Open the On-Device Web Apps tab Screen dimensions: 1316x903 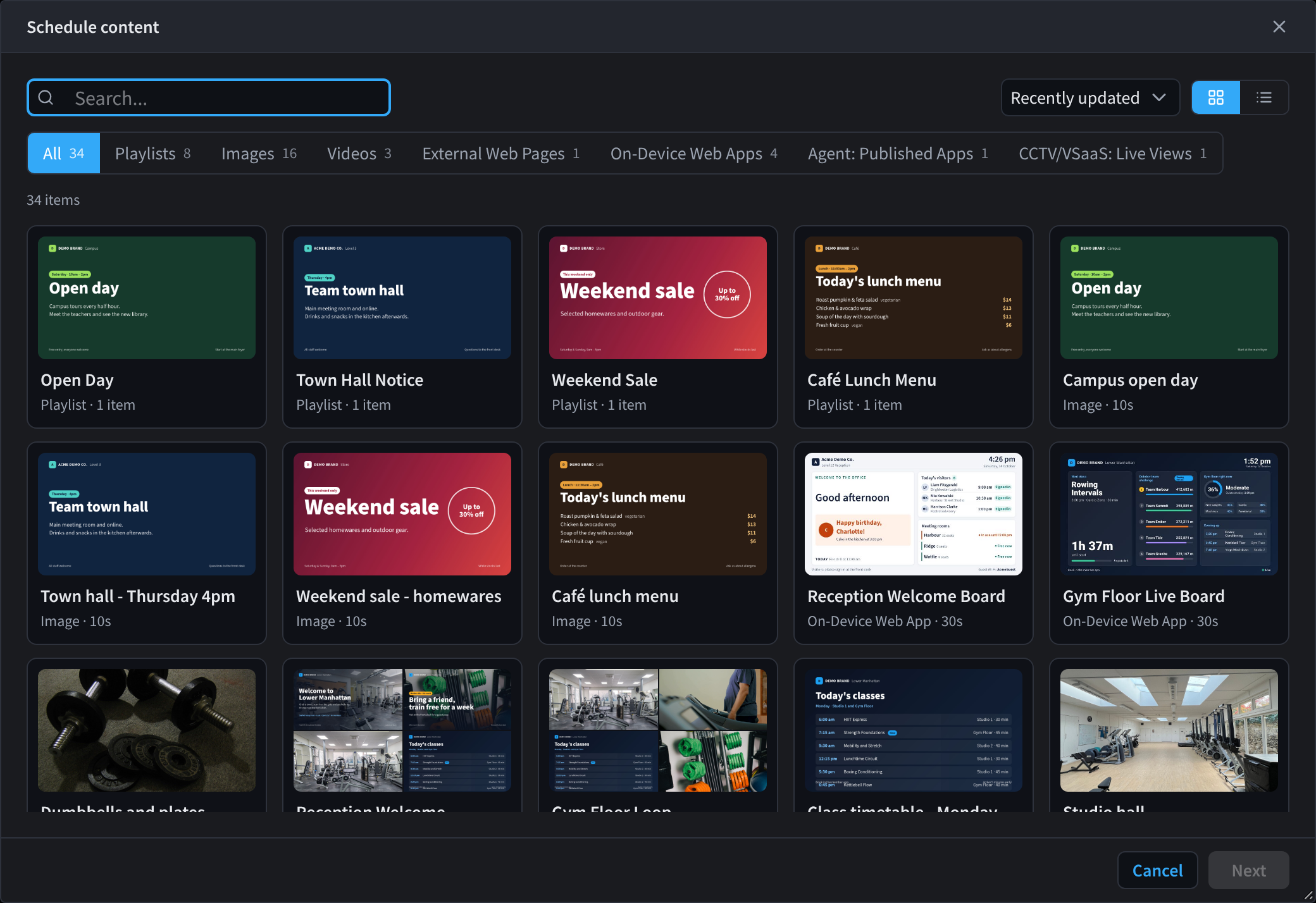[x=693, y=153]
